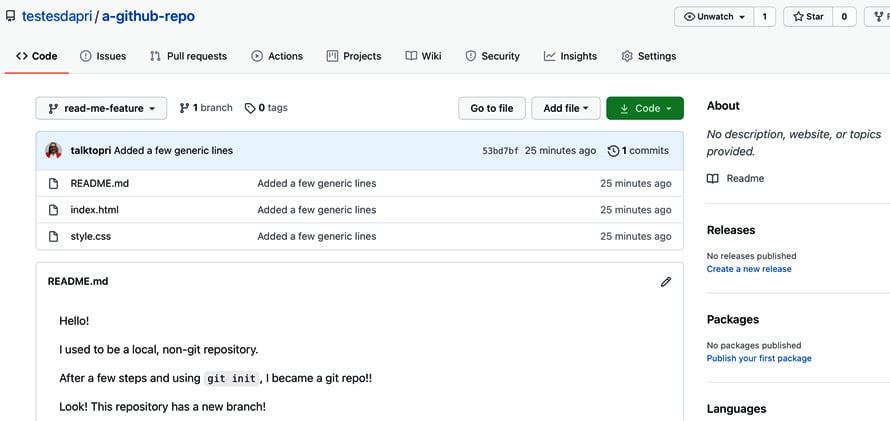890x421 pixels.
Task: Open the style.css file
Action: pyautogui.click(x=90, y=237)
